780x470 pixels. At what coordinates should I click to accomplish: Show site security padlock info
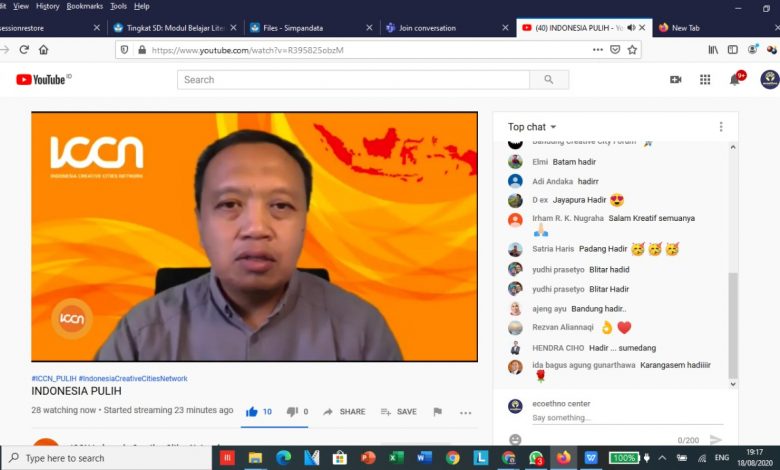click(x=142, y=50)
